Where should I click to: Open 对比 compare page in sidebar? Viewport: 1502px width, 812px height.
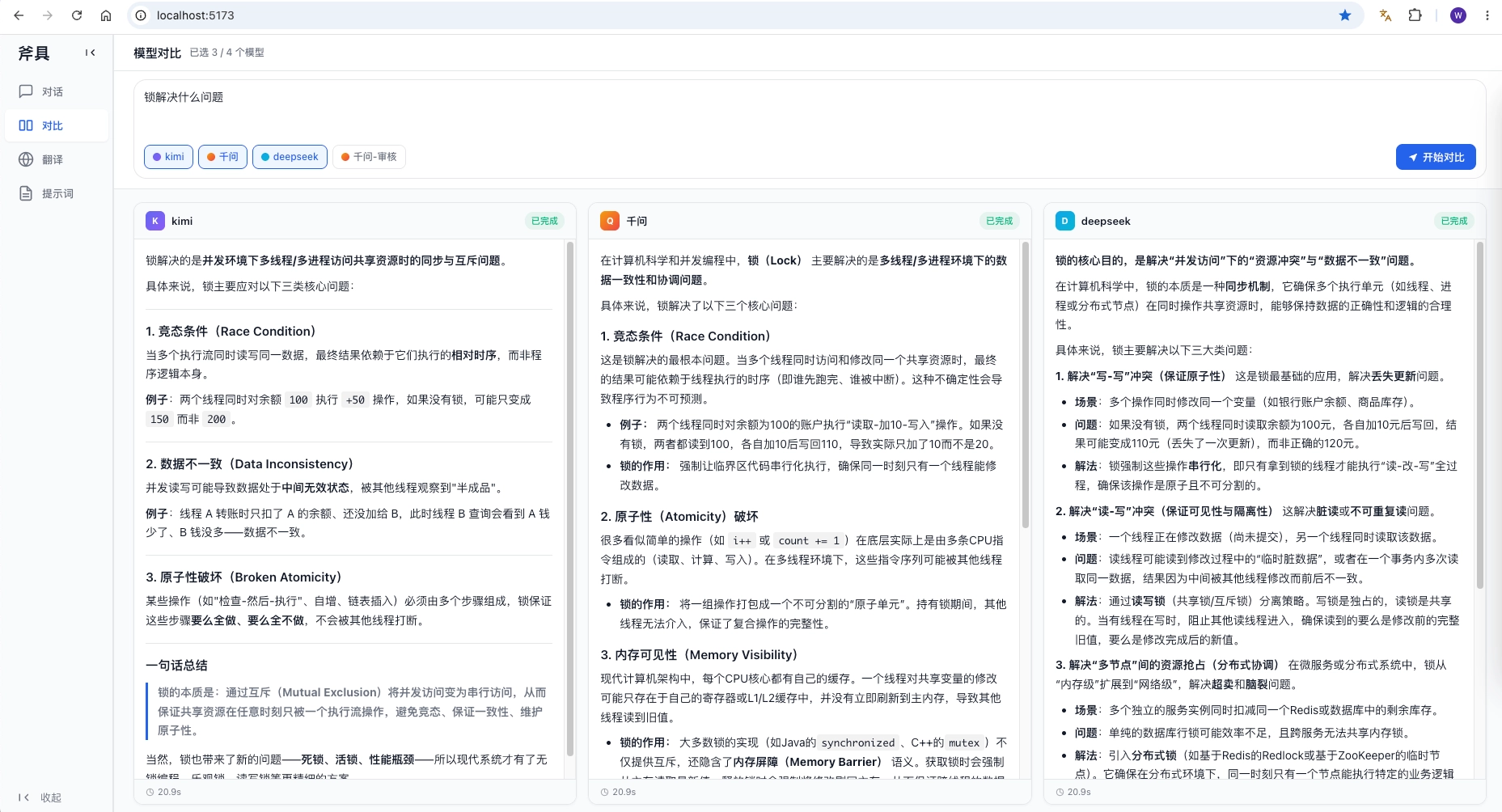pos(55,125)
